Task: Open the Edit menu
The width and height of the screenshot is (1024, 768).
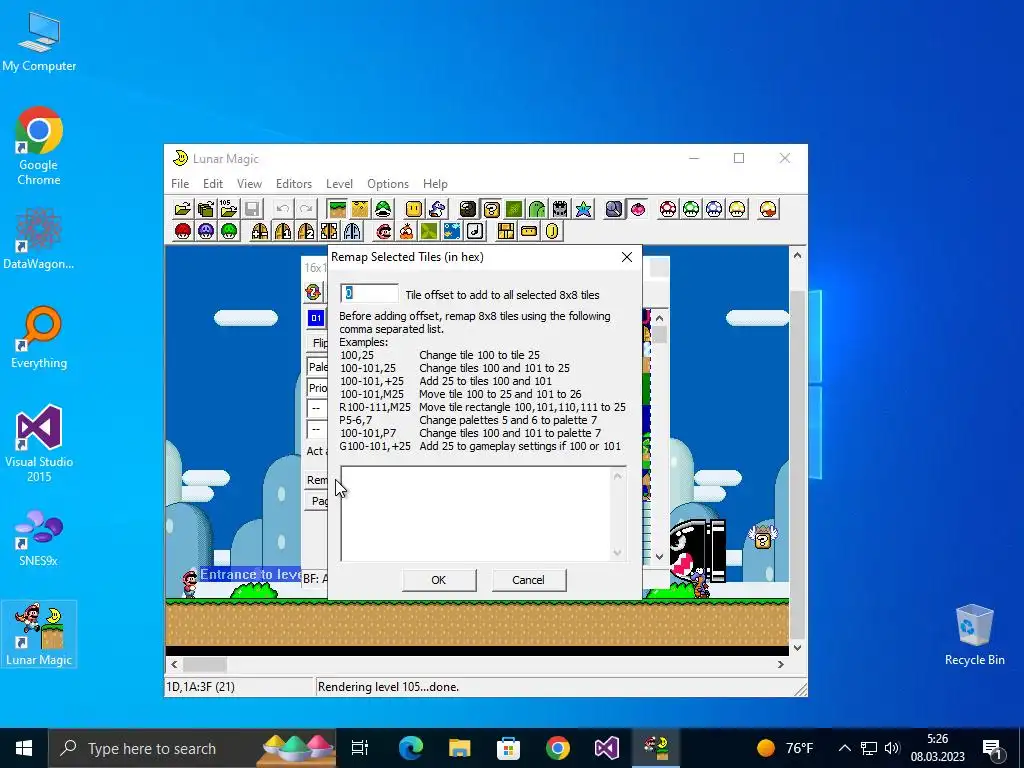Action: (213, 184)
